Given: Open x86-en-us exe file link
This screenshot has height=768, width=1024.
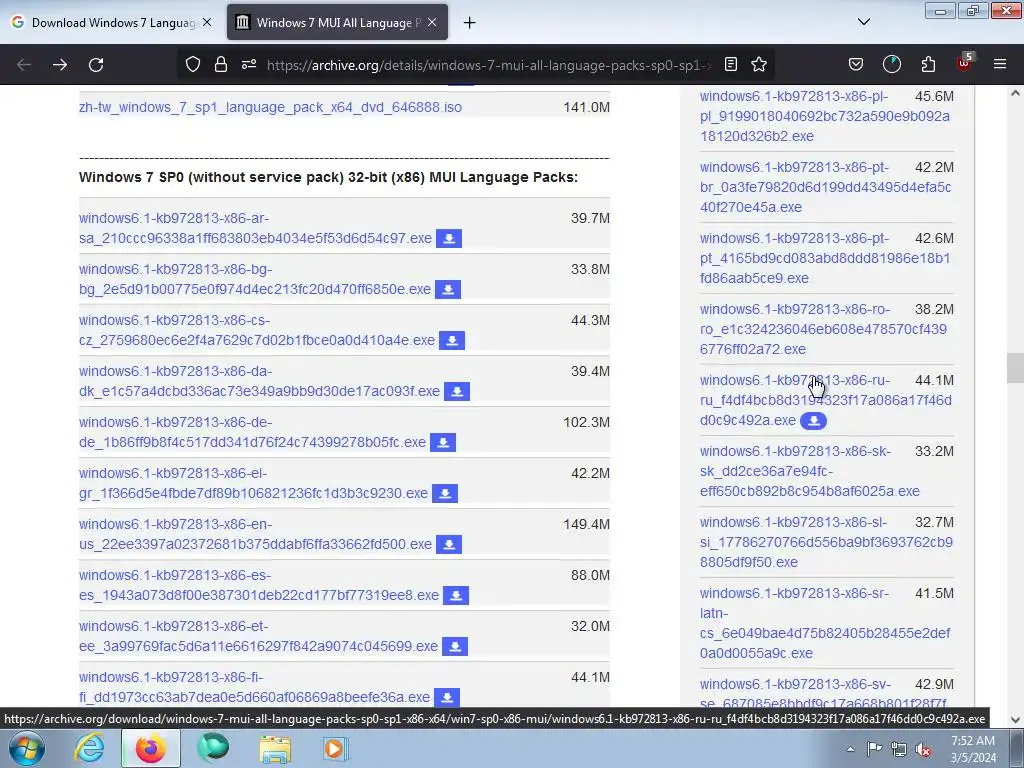Looking at the screenshot, I should (x=255, y=534).
